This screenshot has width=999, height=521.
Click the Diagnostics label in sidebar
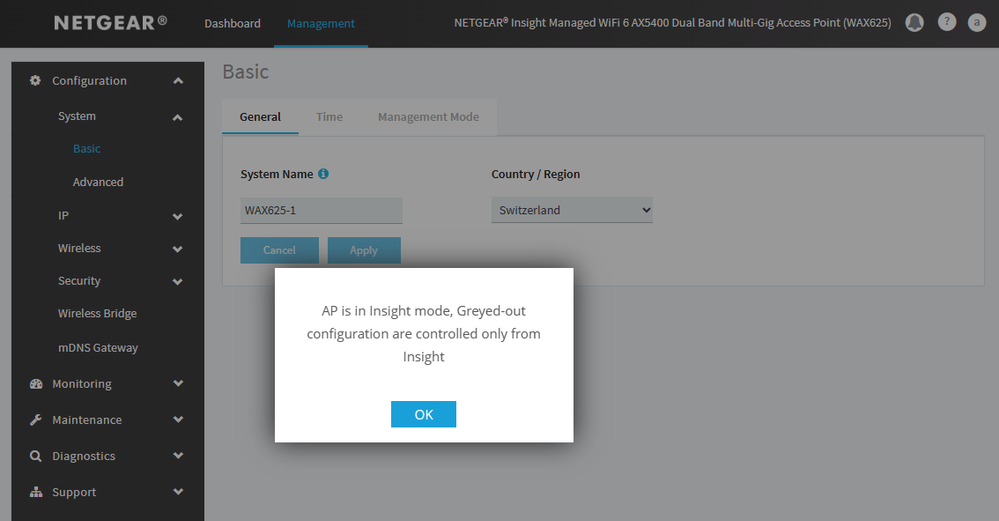click(x=84, y=456)
